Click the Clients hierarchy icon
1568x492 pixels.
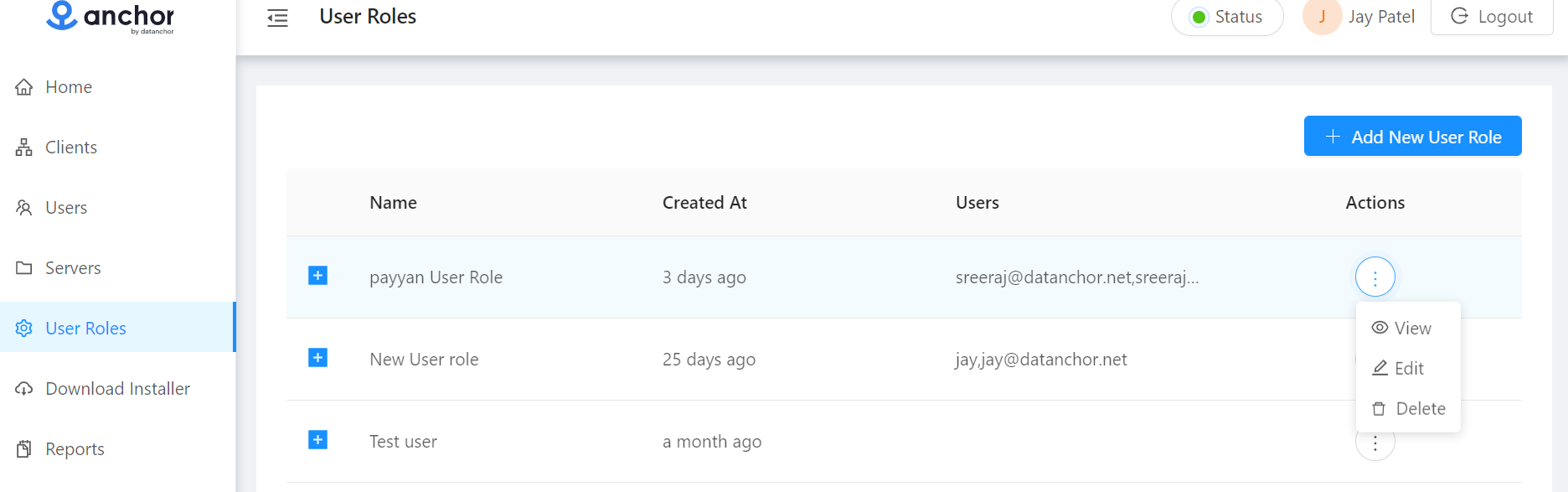click(x=24, y=148)
